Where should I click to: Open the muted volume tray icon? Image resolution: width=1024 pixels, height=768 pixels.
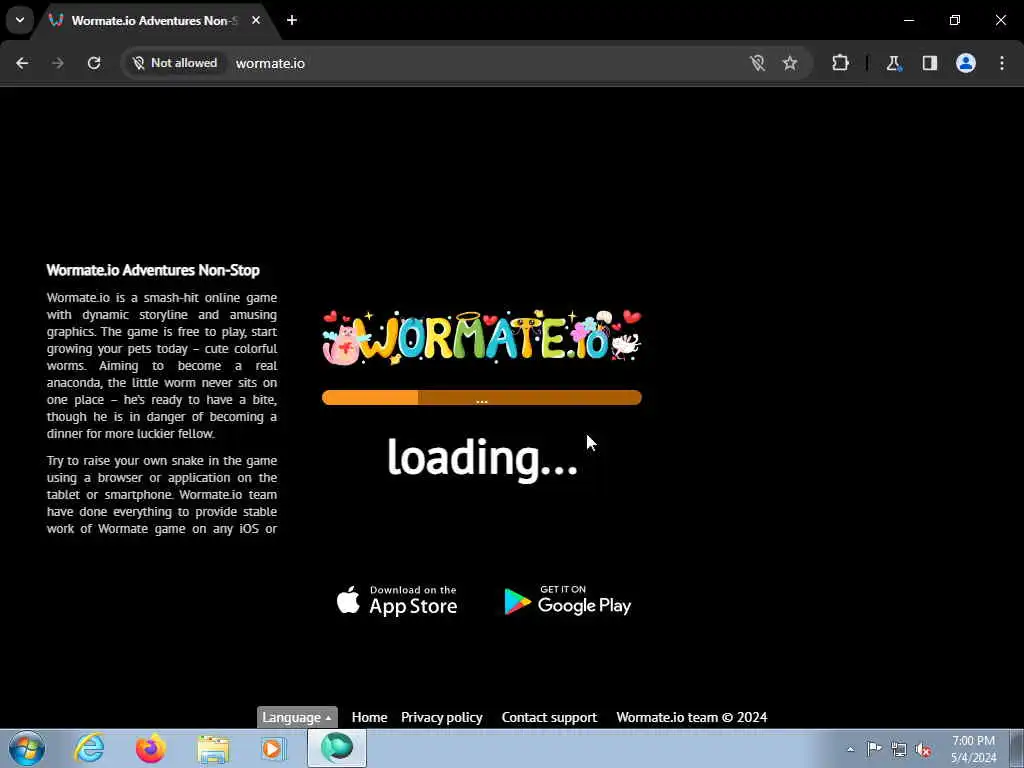click(x=923, y=750)
